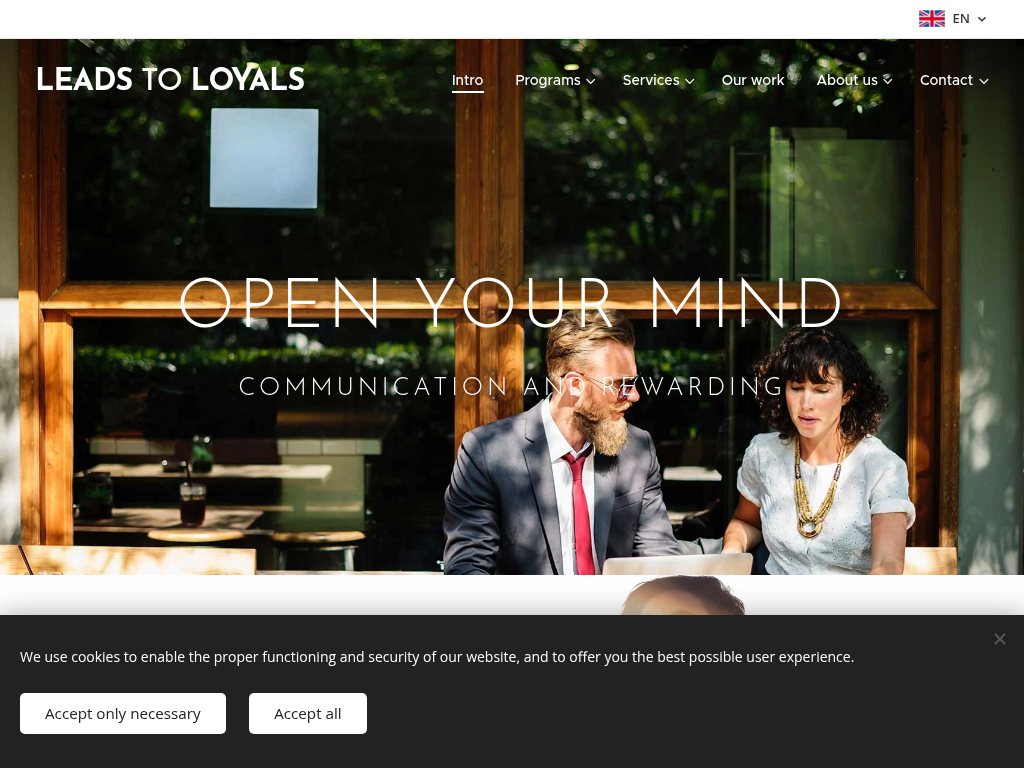Expand the About us chevron arrow
This screenshot has height=768, width=1024.
tap(888, 81)
